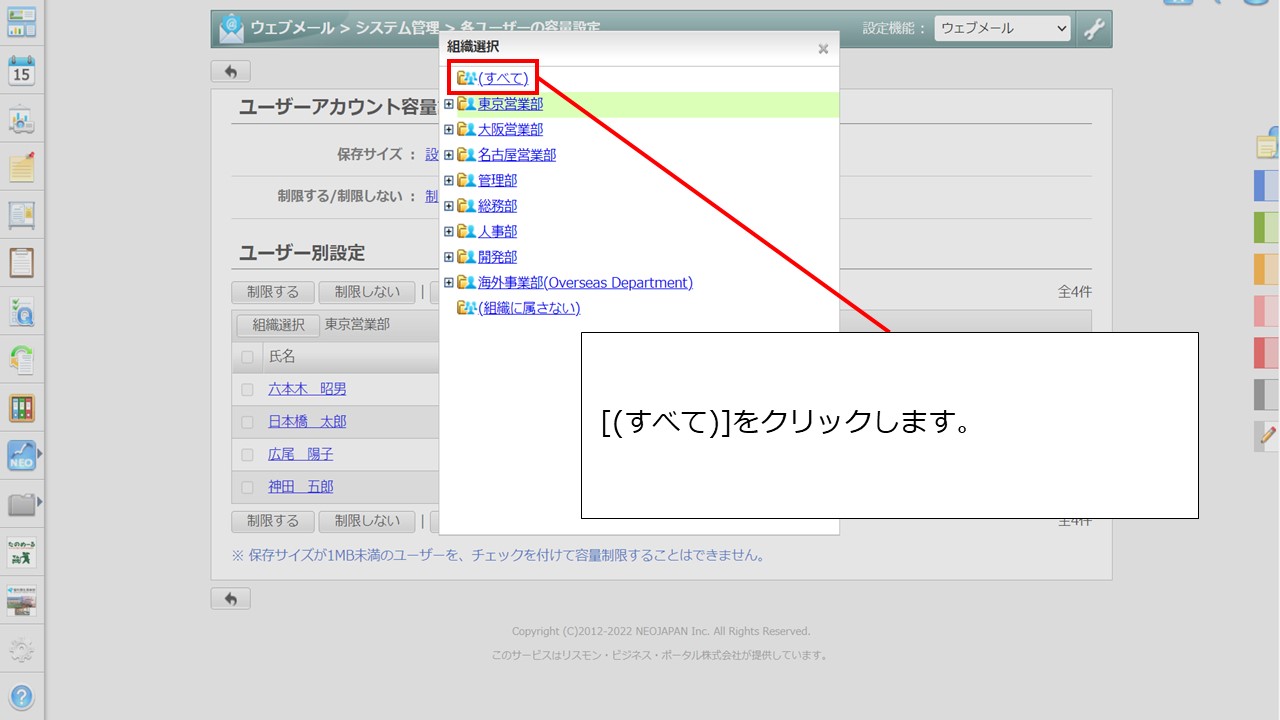Click the wrench icon in header bar
The height and width of the screenshot is (720, 1280).
coord(1094,29)
